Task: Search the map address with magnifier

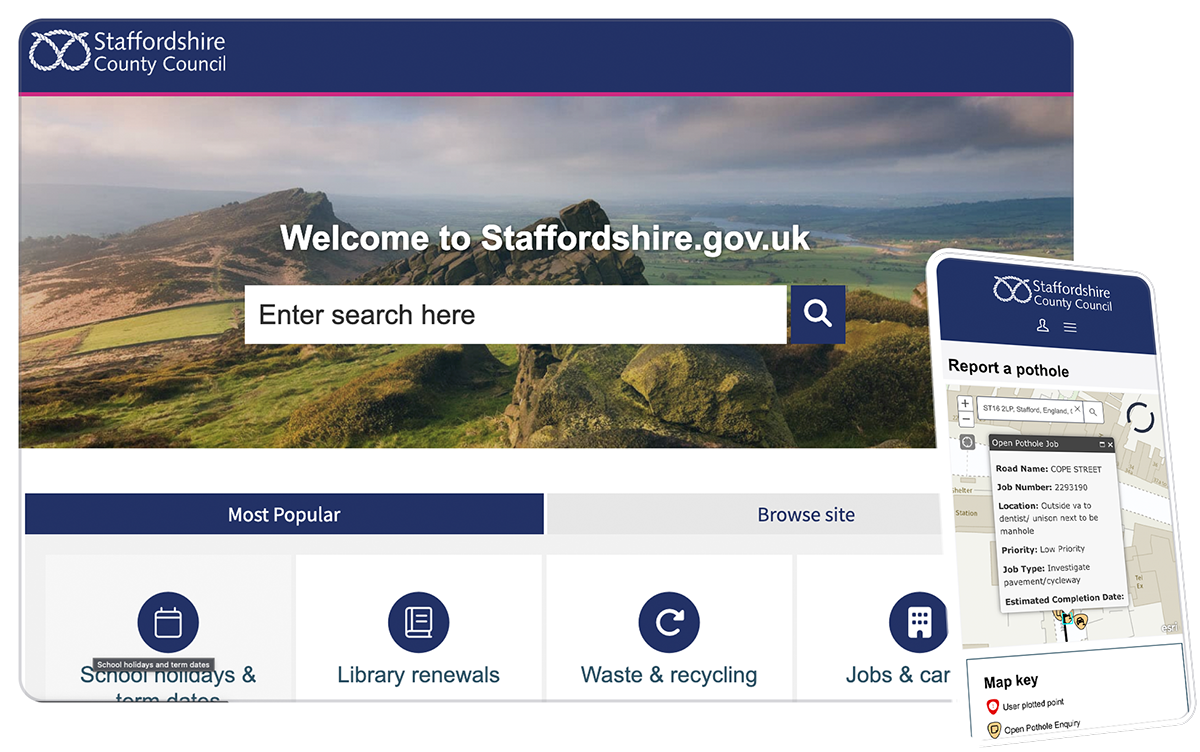Action: click(1094, 411)
